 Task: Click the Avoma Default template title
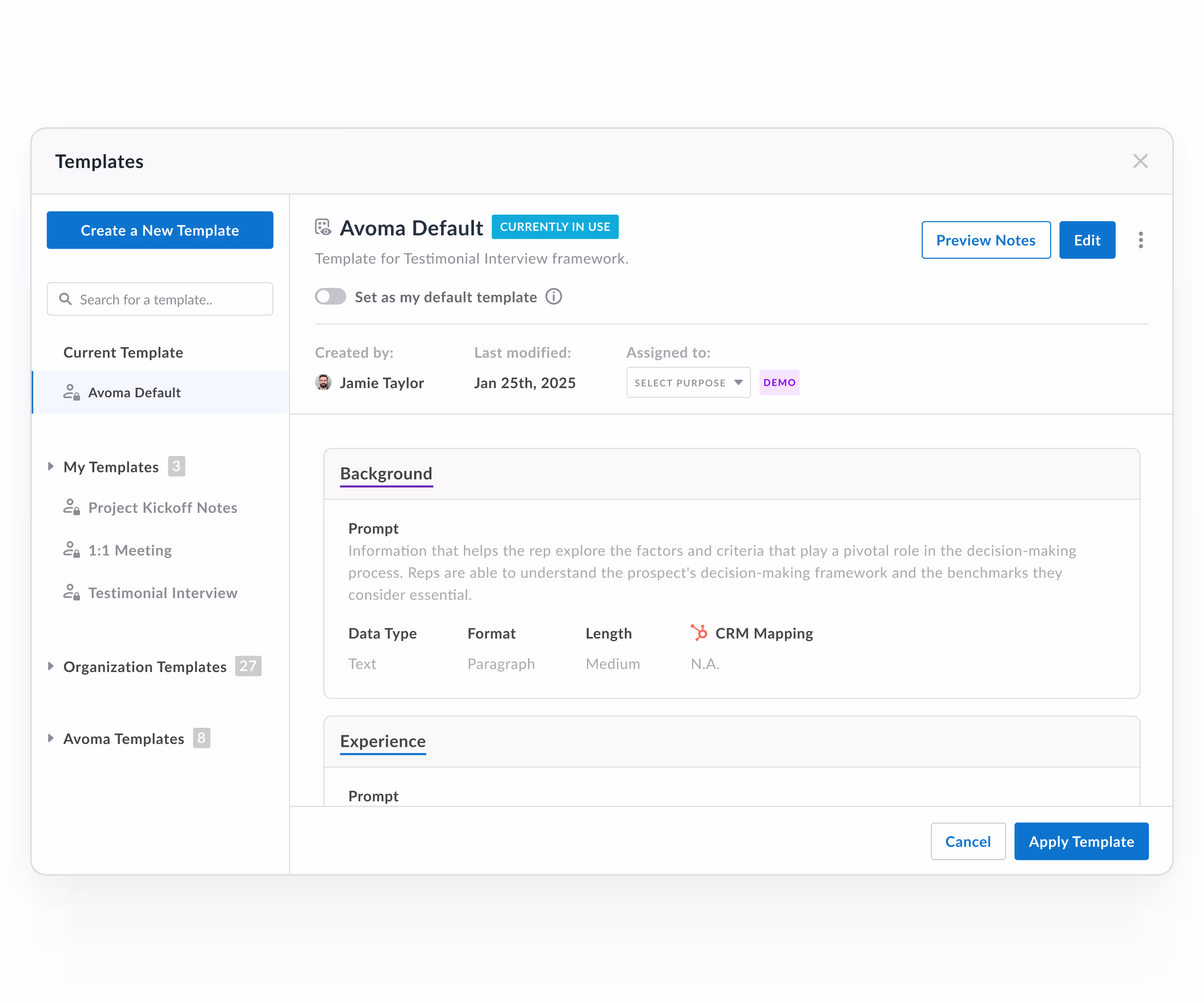(412, 228)
